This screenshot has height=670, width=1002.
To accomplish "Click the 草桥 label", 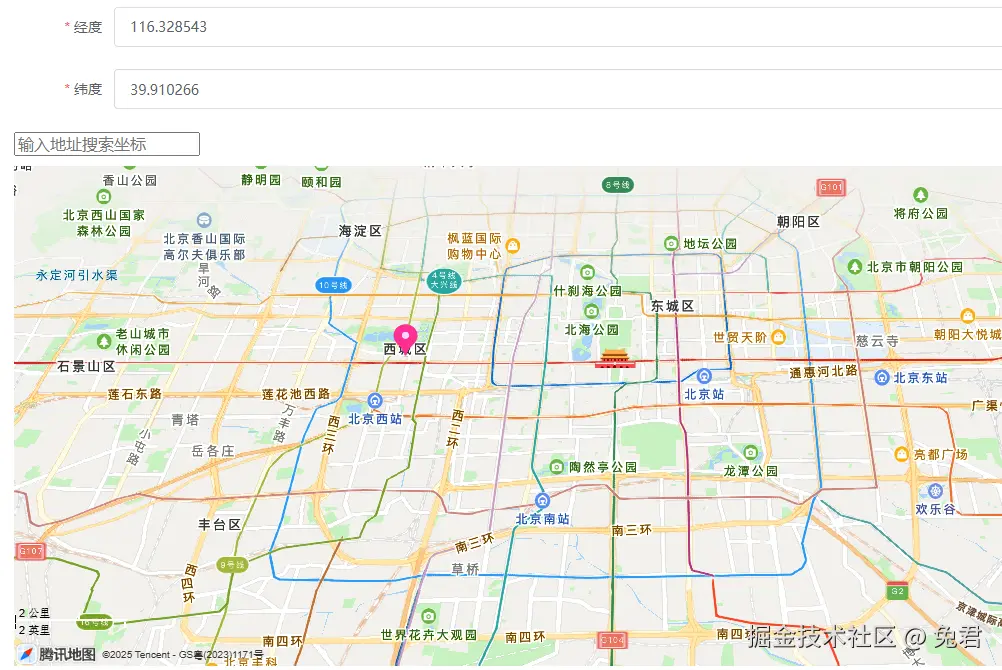I will point(465,569).
